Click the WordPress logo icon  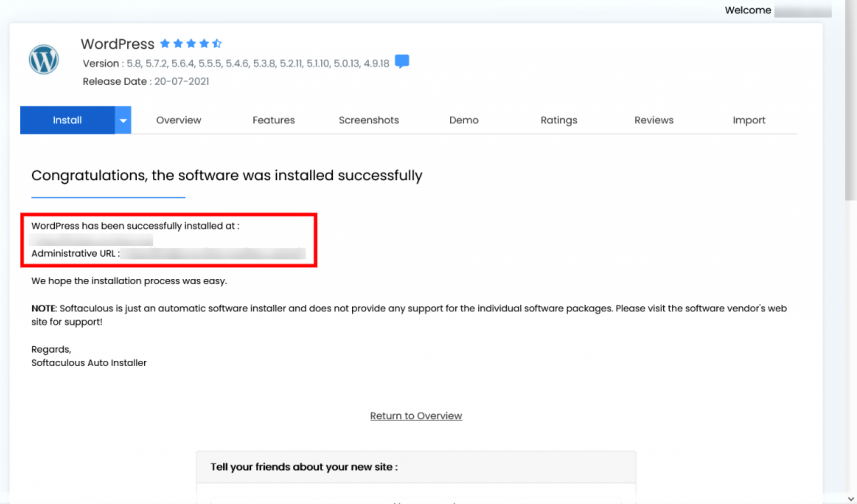coord(44,60)
